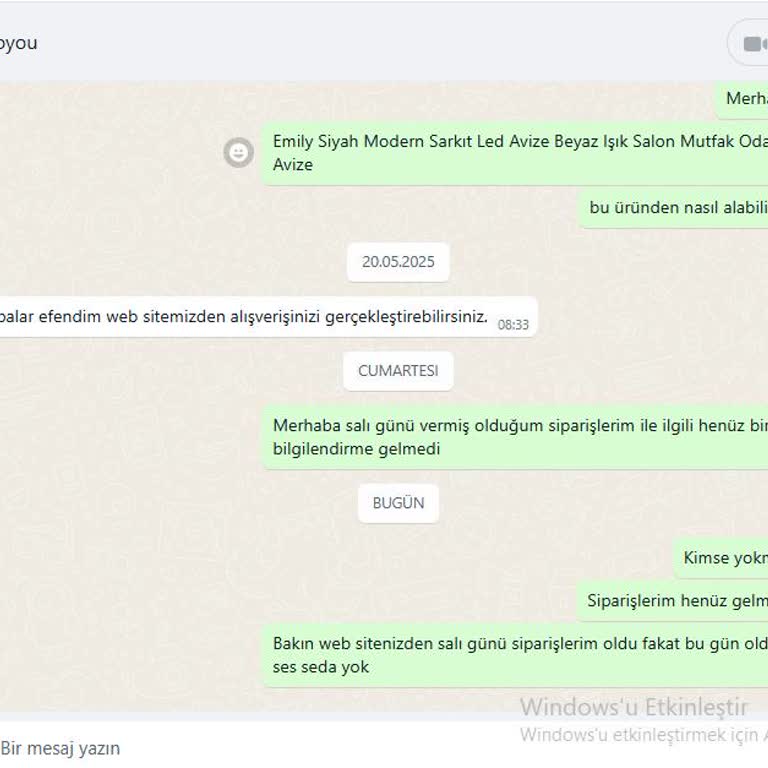Select the 'Siparişlerim henüz gelm' message bubble

[672, 601]
